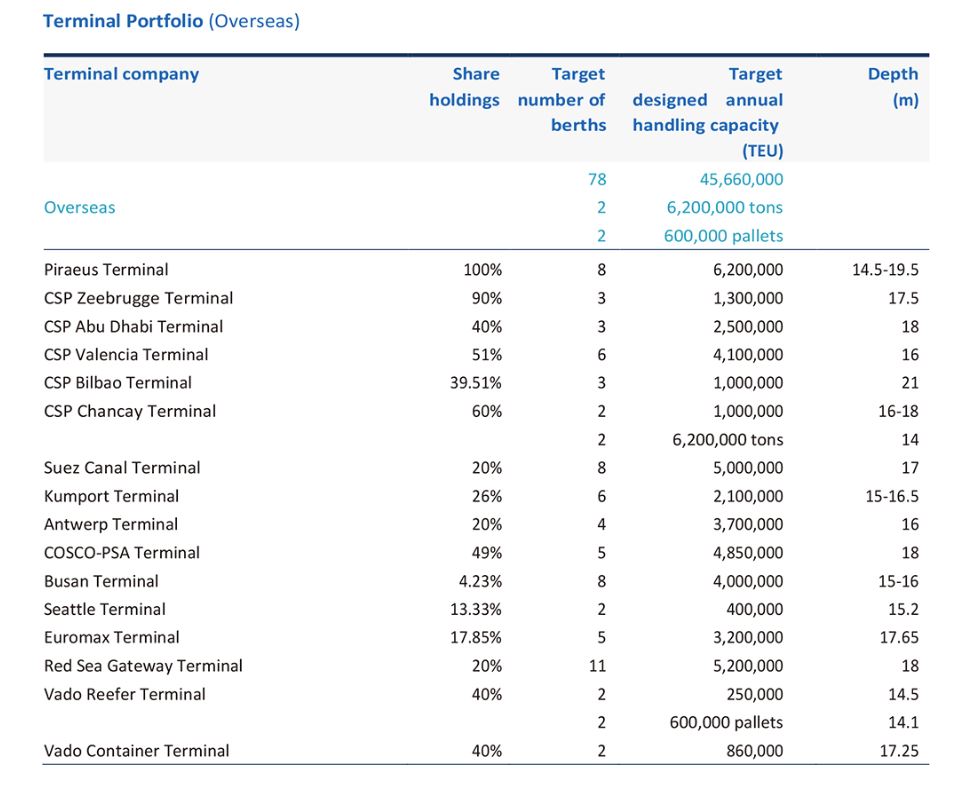
Task: Click the 'Busan Terminal' row name
Action: point(101,581)
